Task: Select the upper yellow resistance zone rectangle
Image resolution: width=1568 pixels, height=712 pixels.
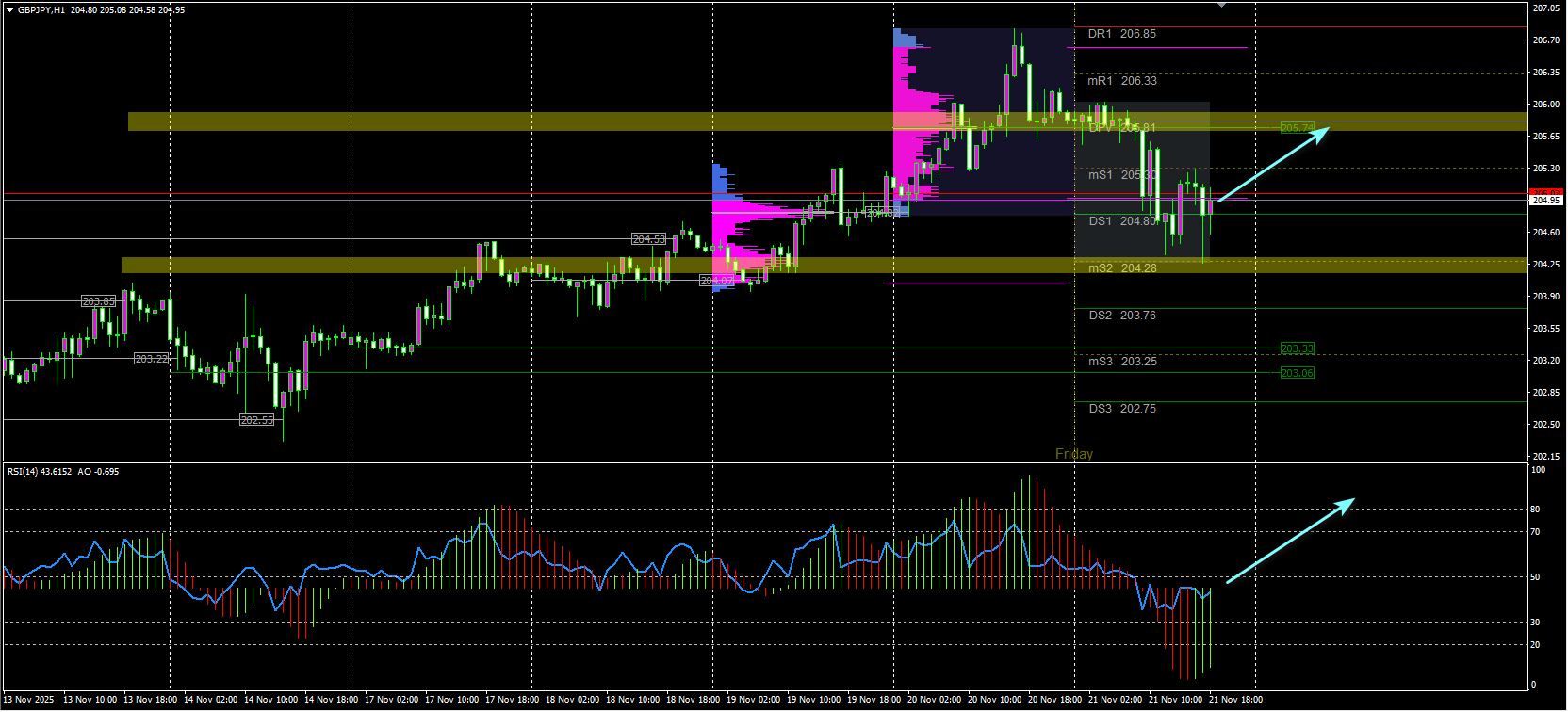Action: click(x=827, y=121)
